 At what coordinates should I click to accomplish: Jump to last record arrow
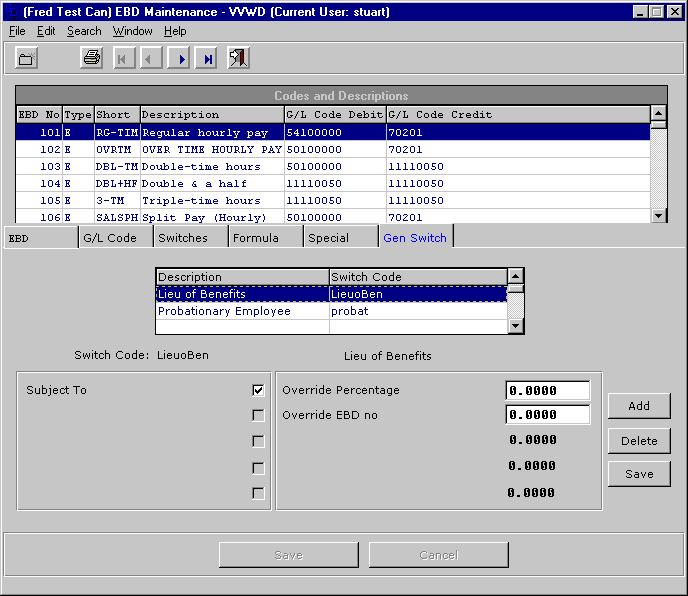pos(208,59)
